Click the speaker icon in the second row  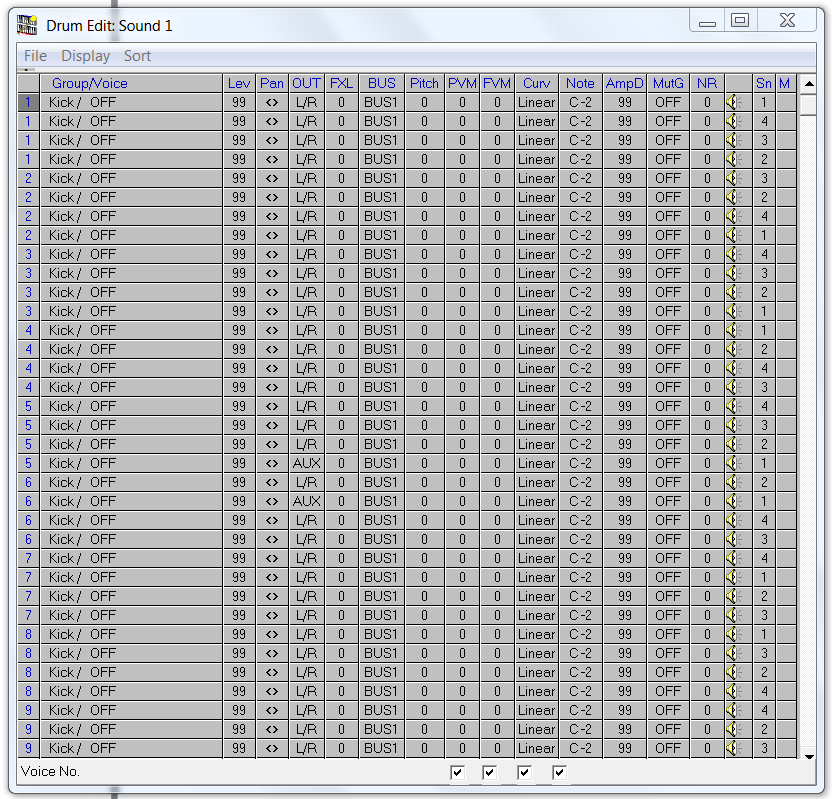click(734, 121)
